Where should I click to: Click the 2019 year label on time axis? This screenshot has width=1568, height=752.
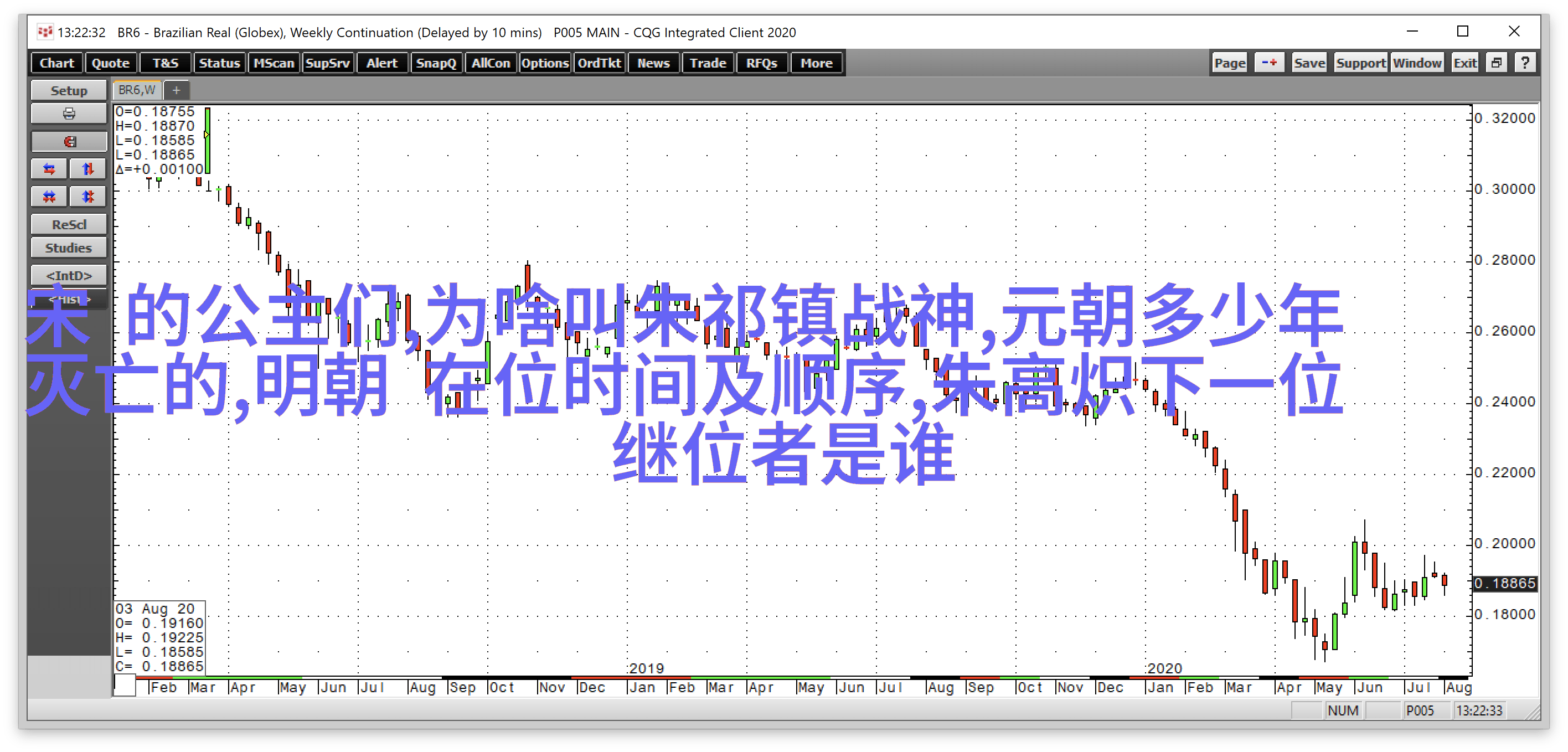[647, 668]
